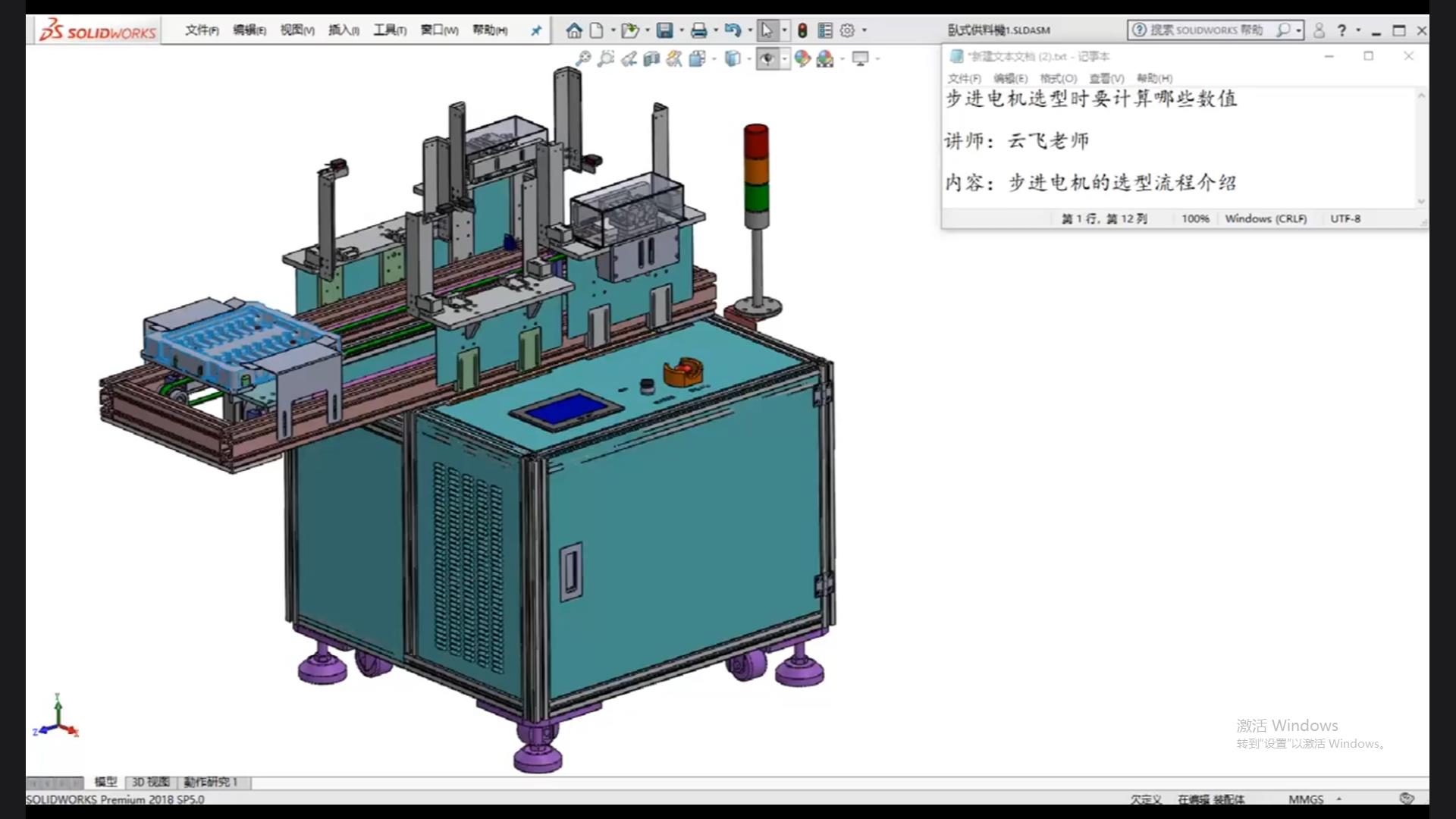Select the orange emergency stop button model
The height and width of the screenshot is (819, 1456).
(x=682, y=372)
